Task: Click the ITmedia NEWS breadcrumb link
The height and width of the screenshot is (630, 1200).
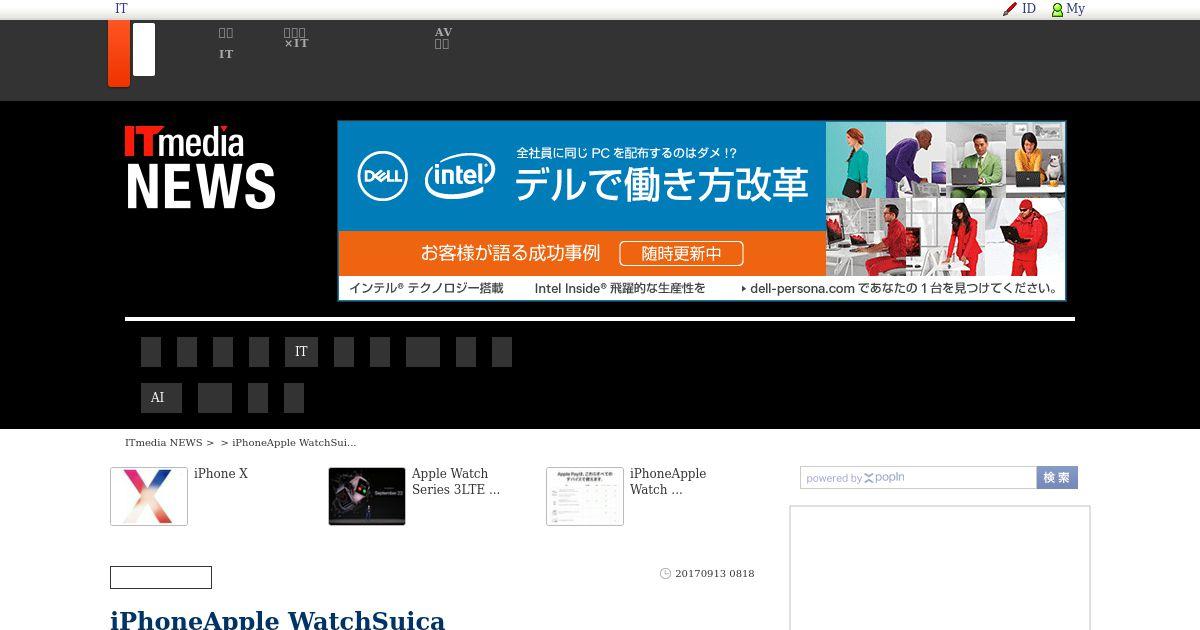Action: pos(164,443)
